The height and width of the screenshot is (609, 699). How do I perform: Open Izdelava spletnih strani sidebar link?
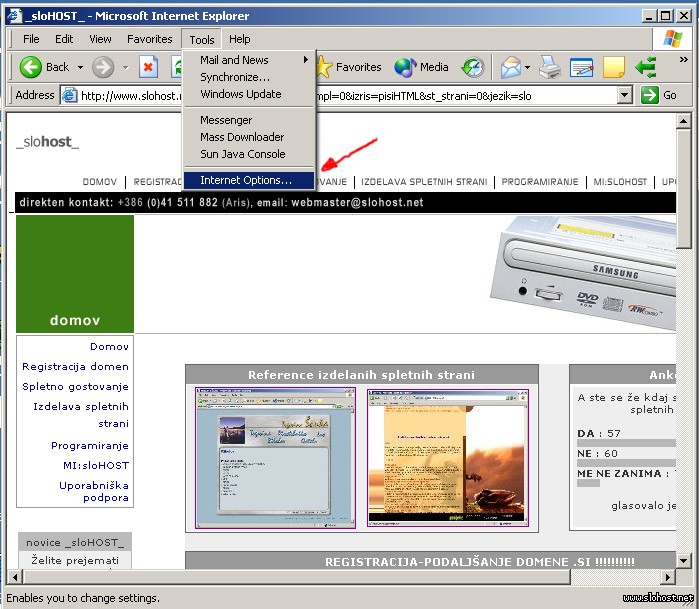pos(81,415)
